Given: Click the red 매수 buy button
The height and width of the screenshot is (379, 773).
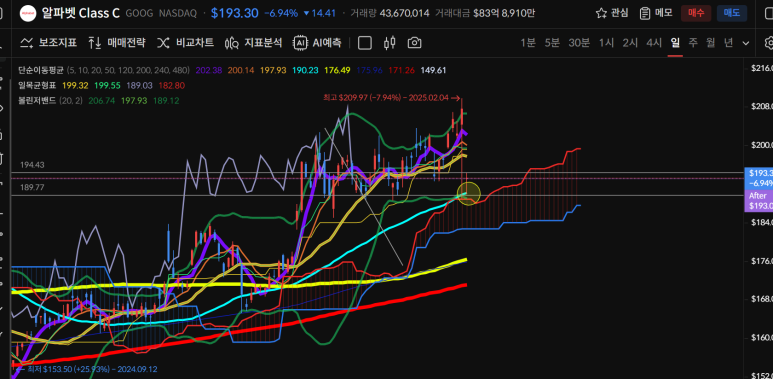Looking at the screenshot, I should pos(696,13).
